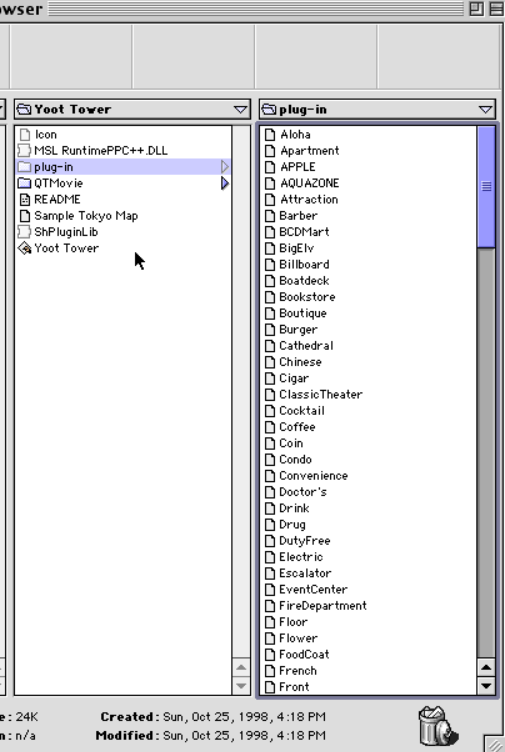Screen dimensions: 505x752
Task: Click the Attraction file icon
Action: pyautogui.click(x=270, y=199)
